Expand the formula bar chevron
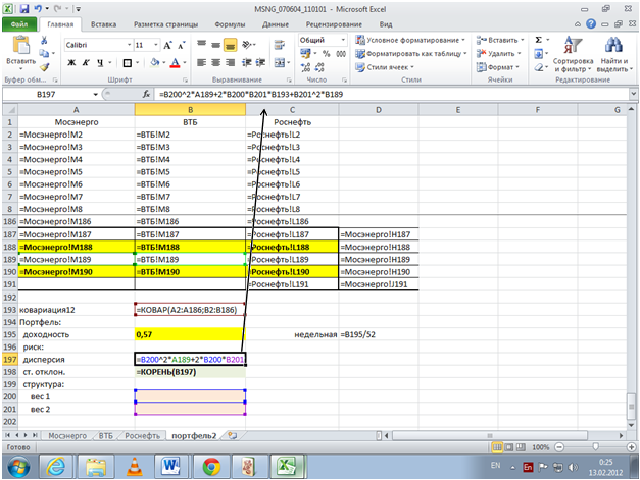The image size is (640, 480). coord(633,94)
